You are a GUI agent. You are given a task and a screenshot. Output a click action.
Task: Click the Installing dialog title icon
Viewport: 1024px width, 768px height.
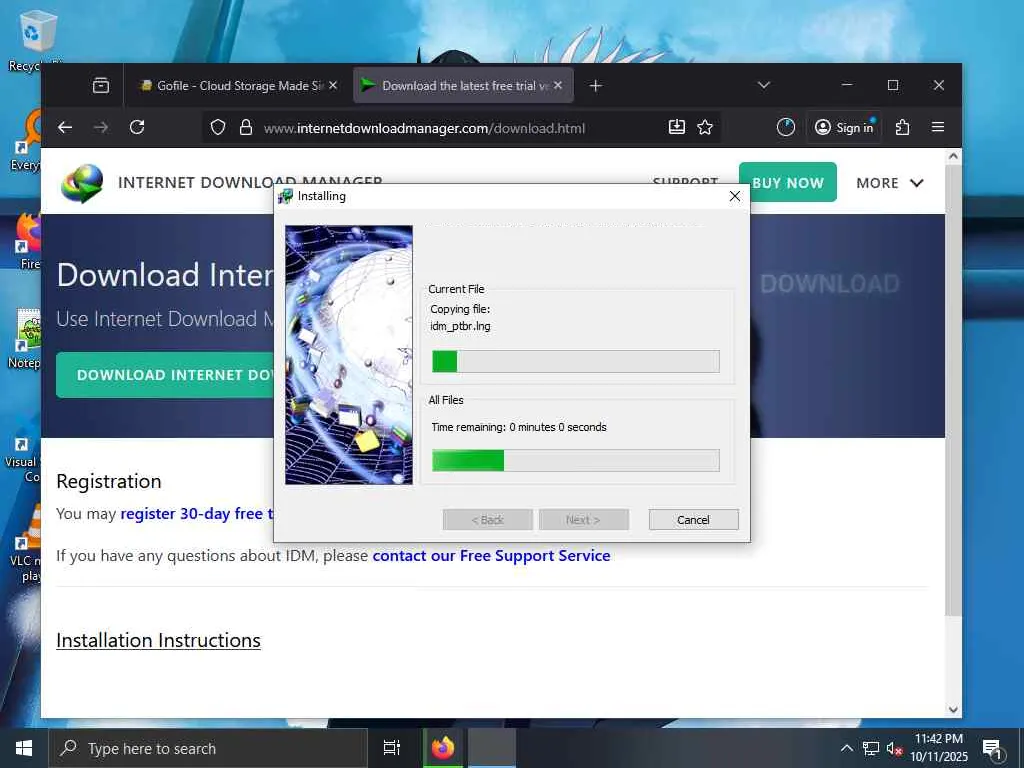pyautogui.click(x=285, y=196)
